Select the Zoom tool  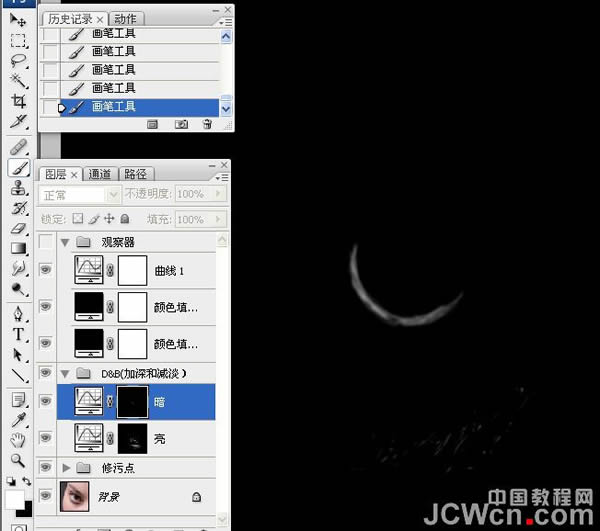click(x=18, y=461)
